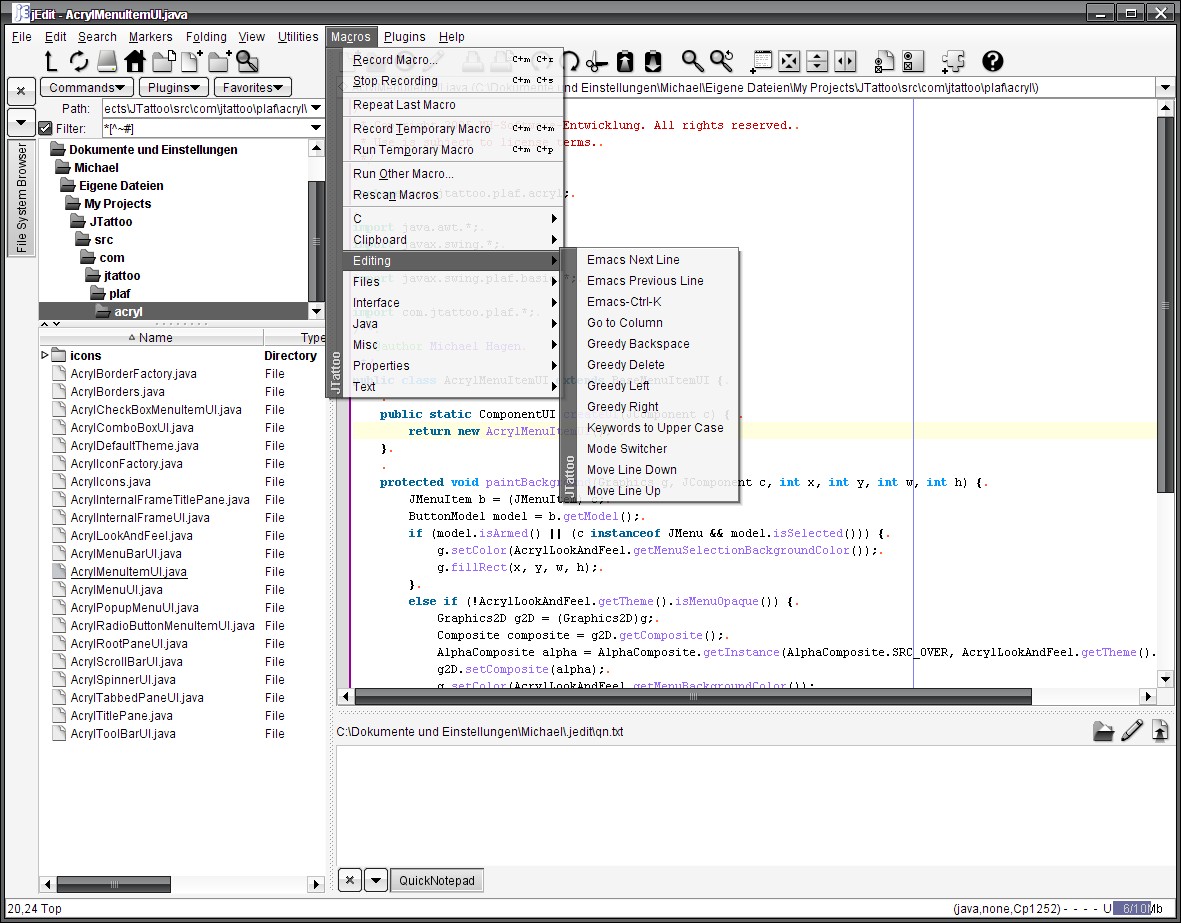Click the Copy clipboard icon with up arrow
This screenshot has width=1181, height=923.
(625, 61)
